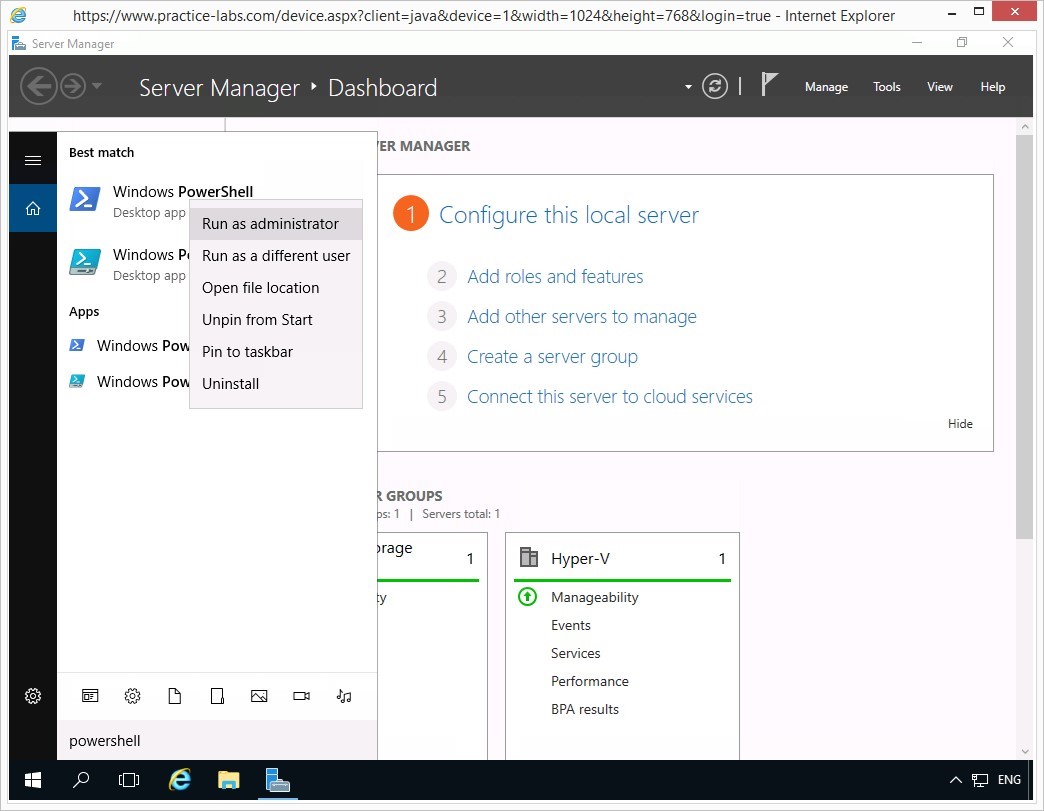Viewport: 1044px width, 811px height.
Task: Open the notifications flag in Server Manager
Action: tap(768, 86)
